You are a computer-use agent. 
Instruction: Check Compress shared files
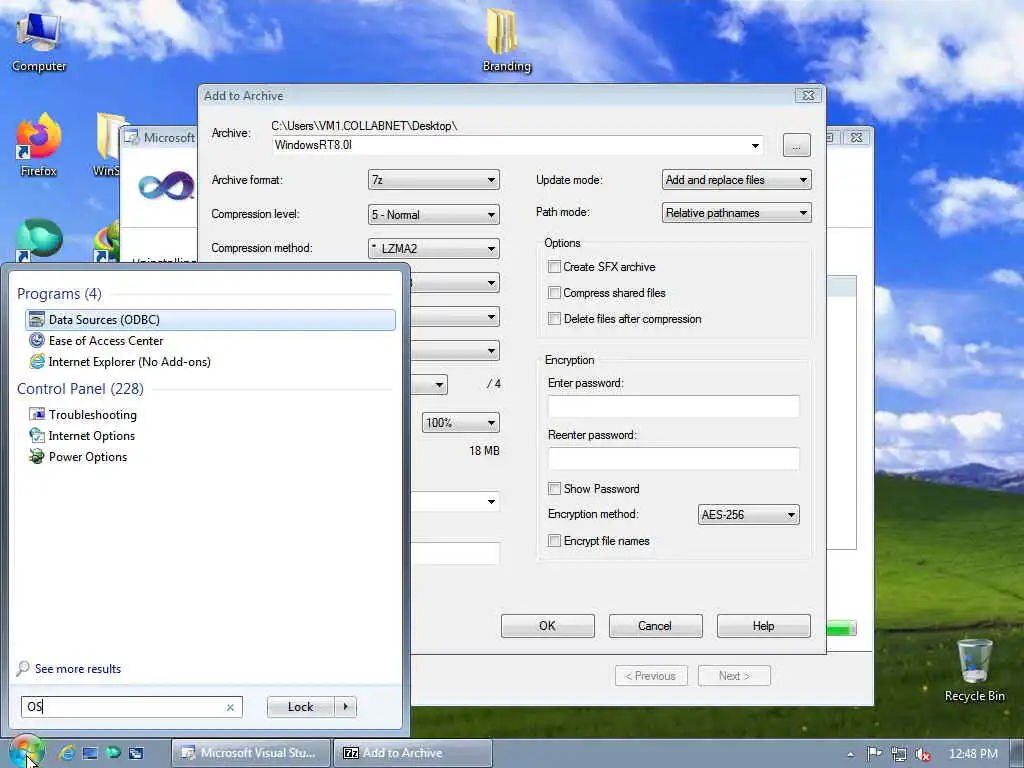[x=554, y=293]
